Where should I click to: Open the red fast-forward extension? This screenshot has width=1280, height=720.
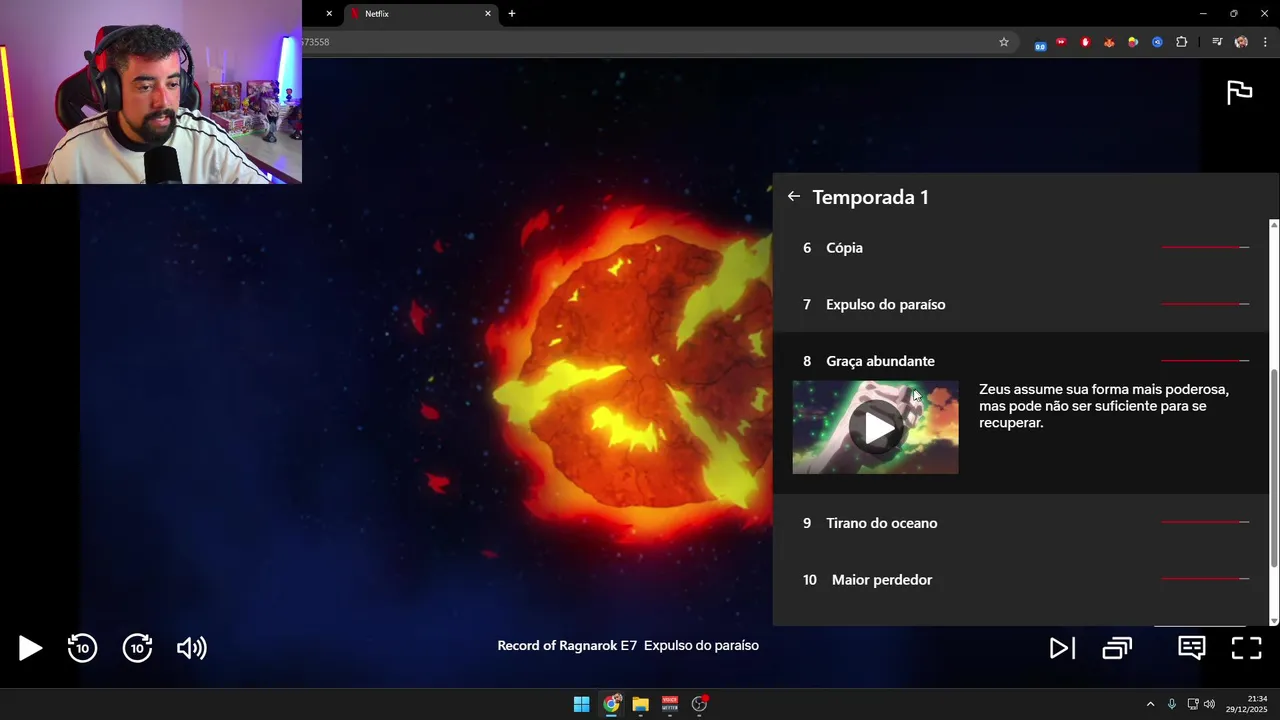click(1061, 42)
